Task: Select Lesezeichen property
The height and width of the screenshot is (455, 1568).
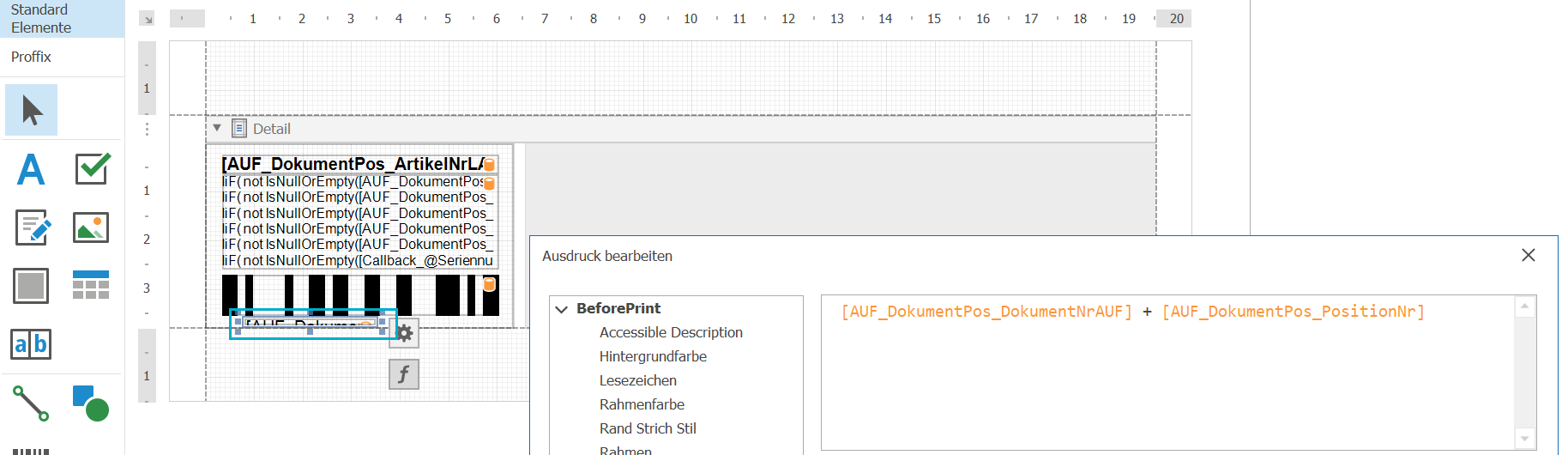Action: (x=638, y=380)
